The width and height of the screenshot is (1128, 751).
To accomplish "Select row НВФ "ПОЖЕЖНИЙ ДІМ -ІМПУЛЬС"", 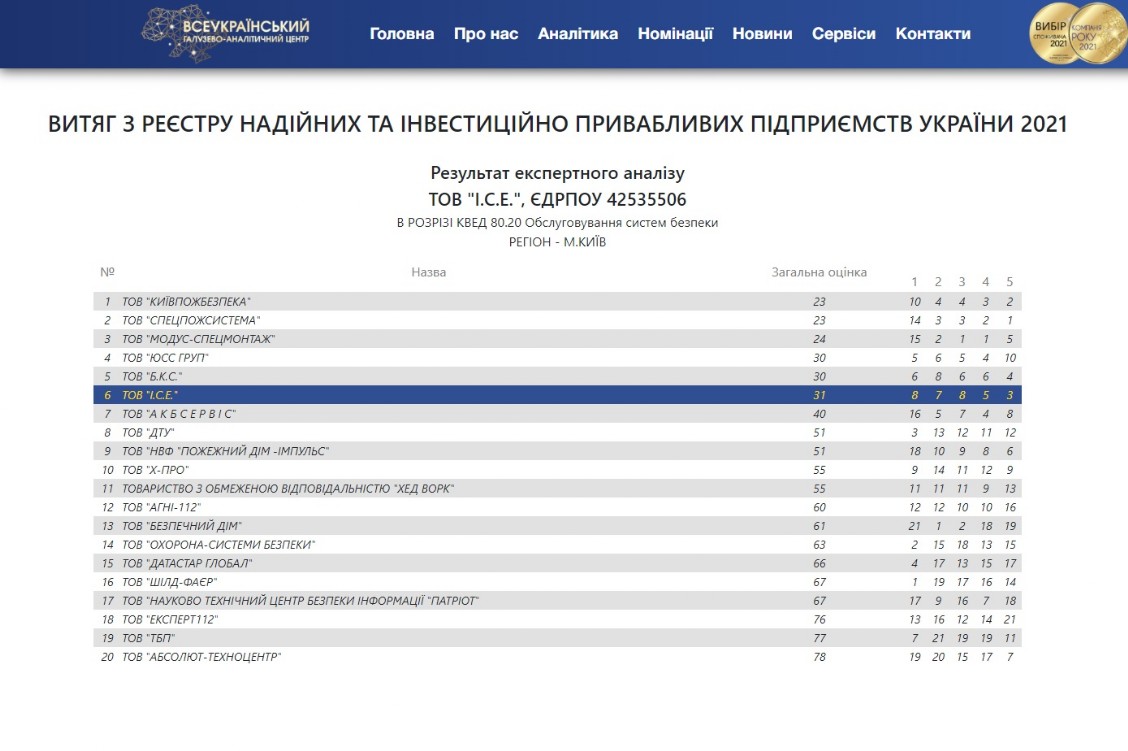I will tap(558, 451).
